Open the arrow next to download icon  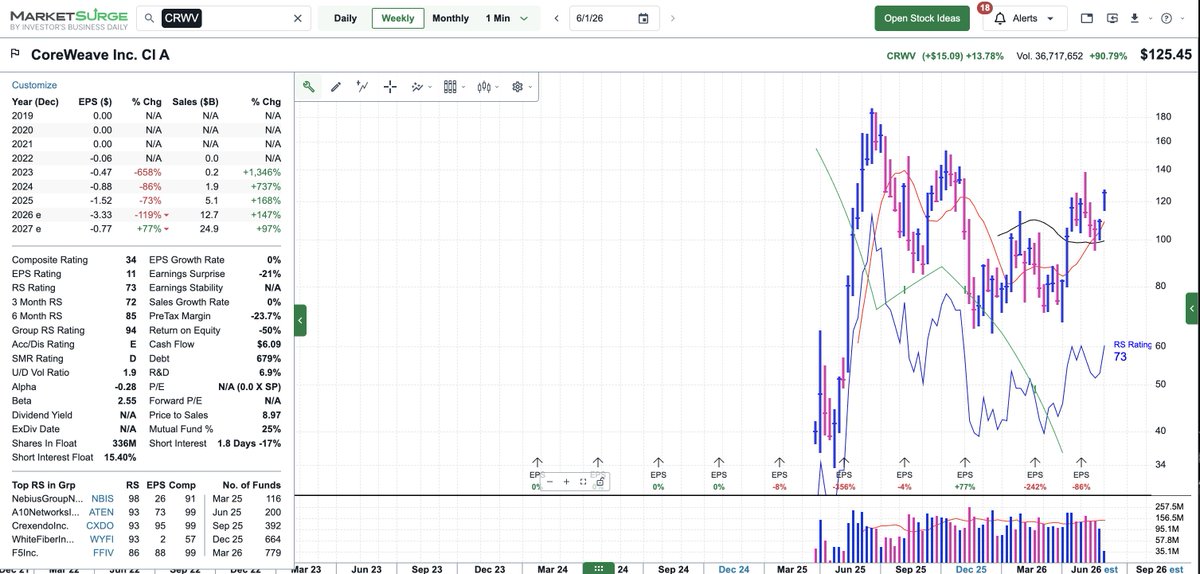pos(1149,19)
